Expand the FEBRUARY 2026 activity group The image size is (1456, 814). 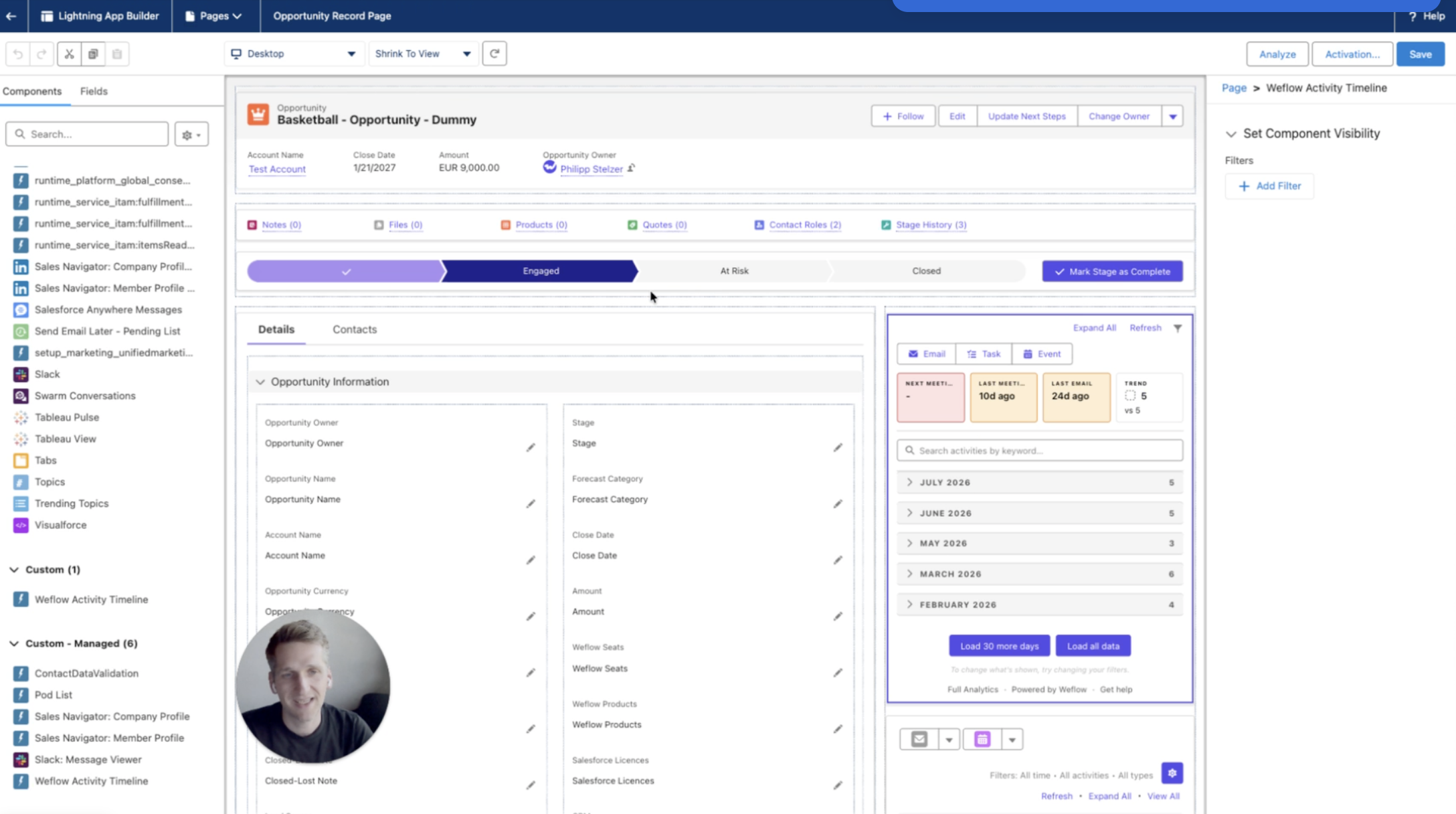pyautogui.click(x=1040, y=604)
